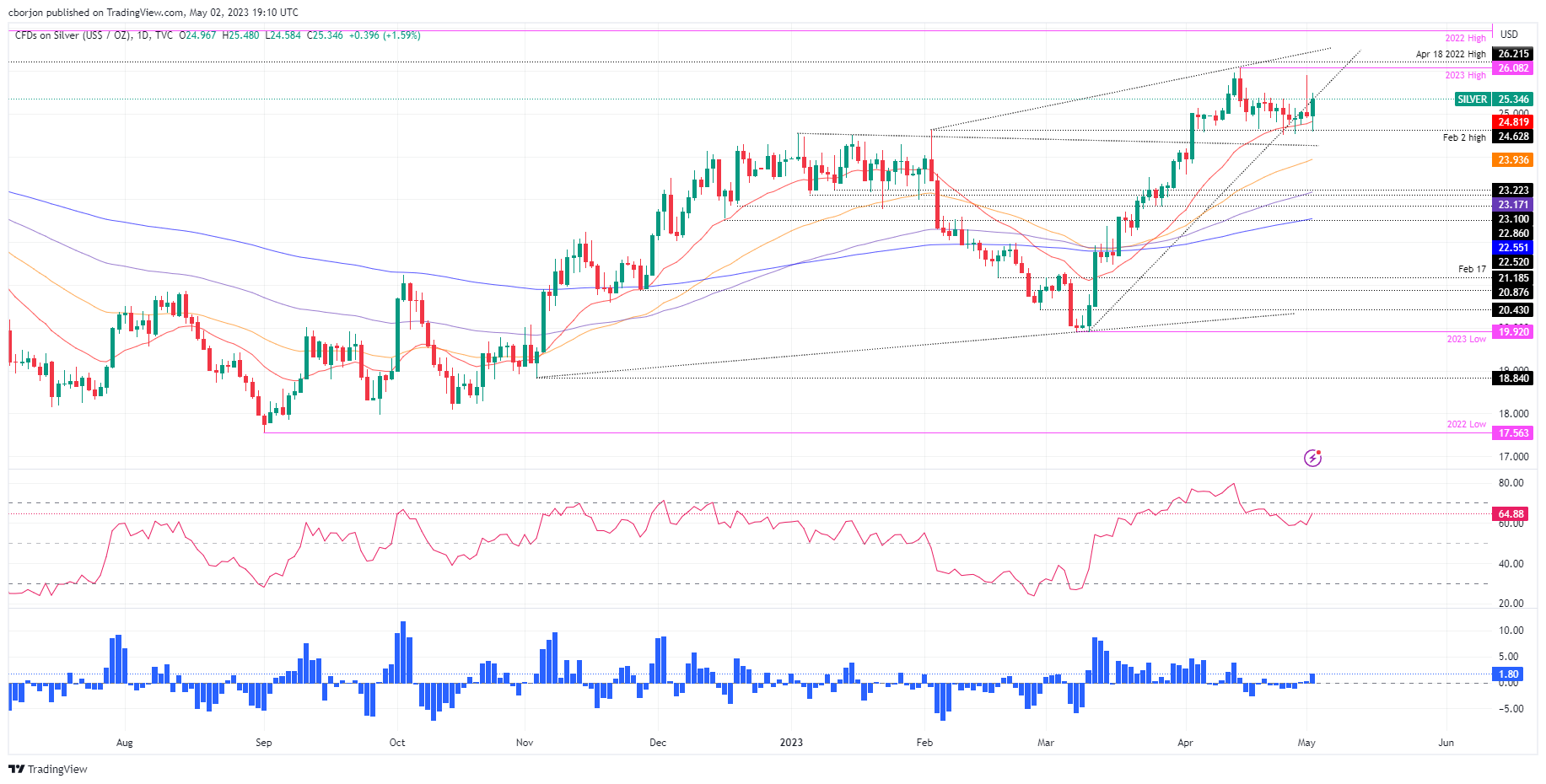The image size is (1546, 784).
Task: Click the May label on time axis
Action: (1306, 743)
